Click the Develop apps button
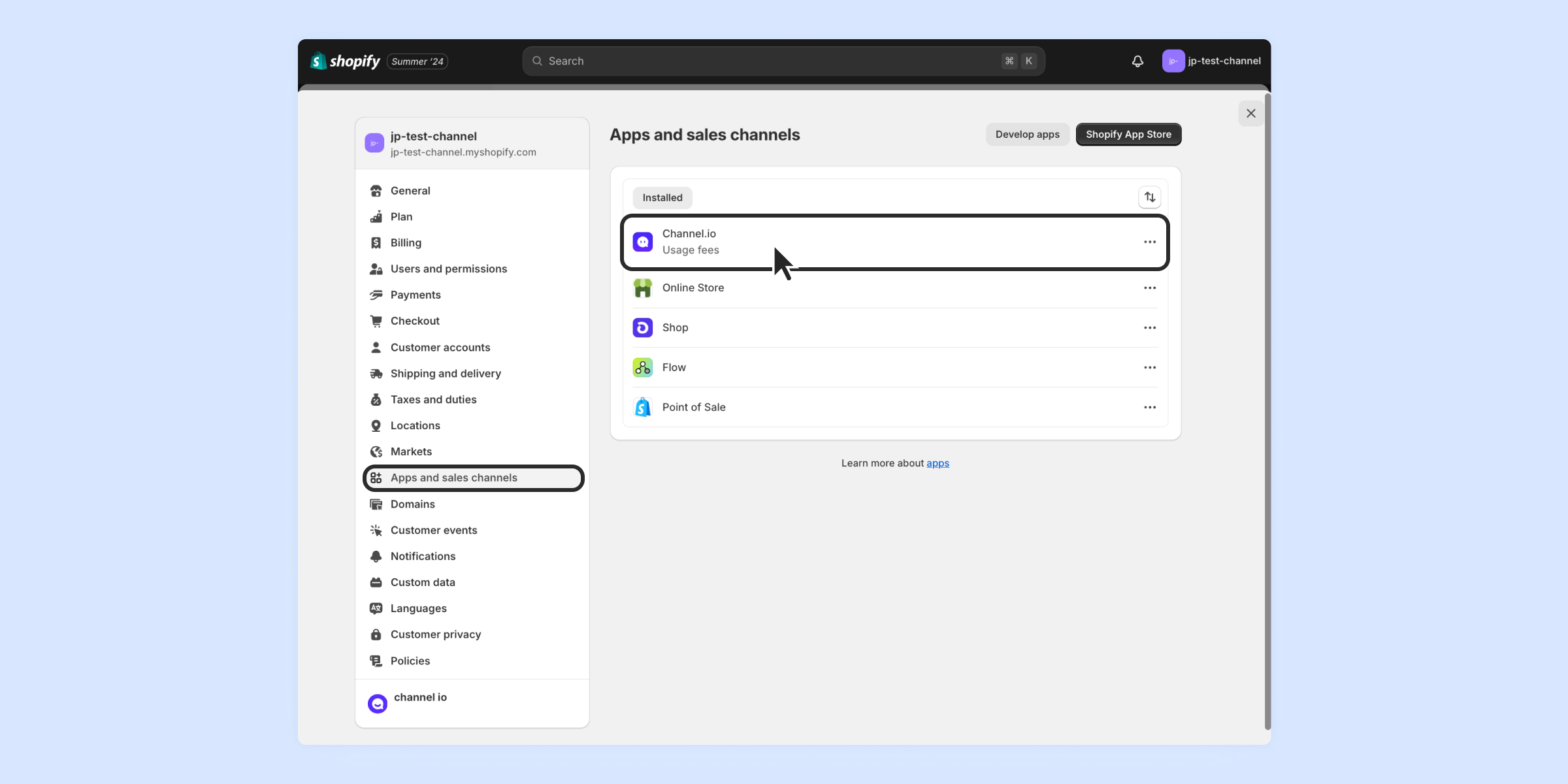 coord(1027,135)
